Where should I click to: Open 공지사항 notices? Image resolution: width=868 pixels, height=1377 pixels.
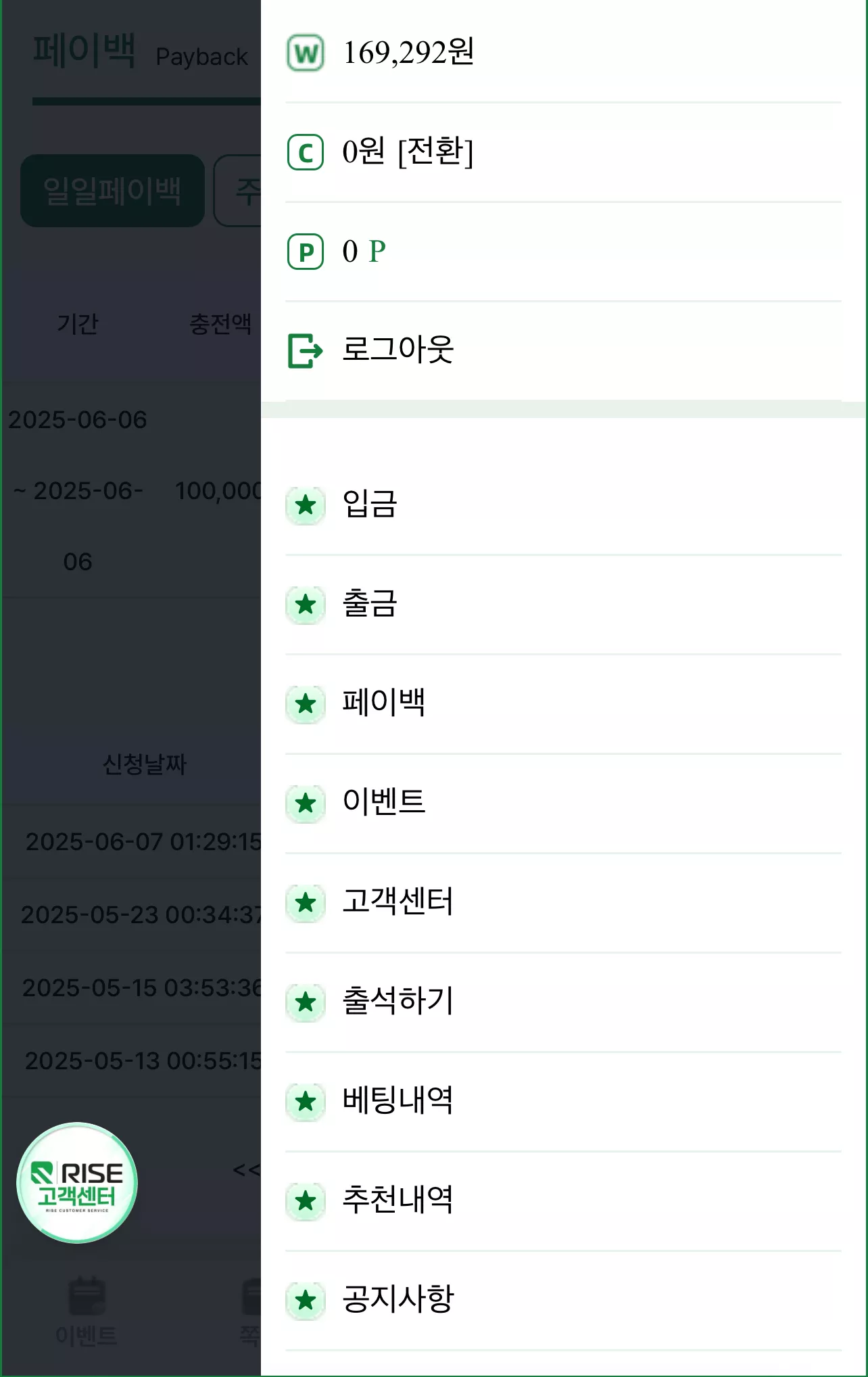(563, 1300)
